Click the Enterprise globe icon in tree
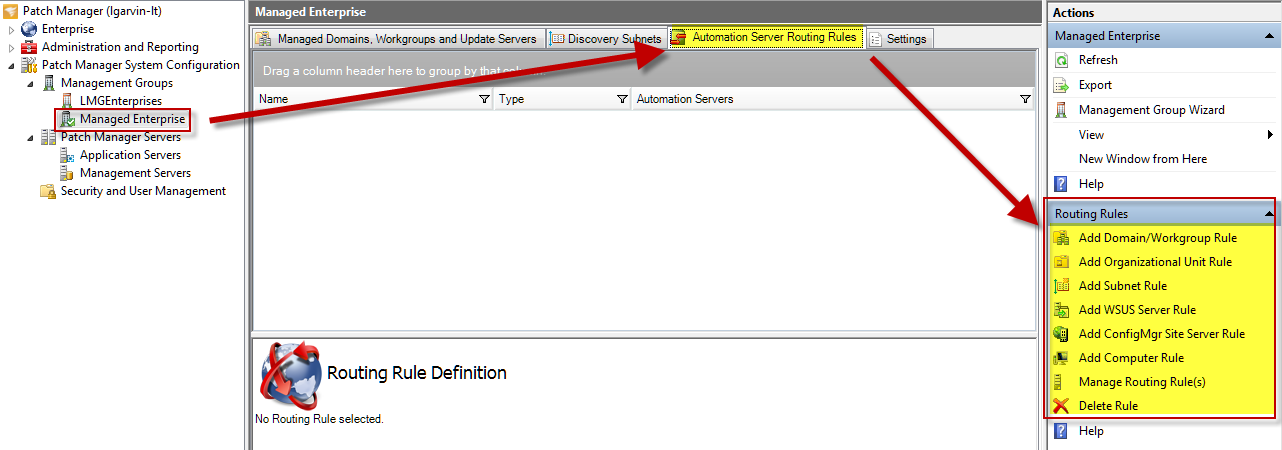Screen dimensions: 1282x450 pyautogui.click(x=29, y=29)
